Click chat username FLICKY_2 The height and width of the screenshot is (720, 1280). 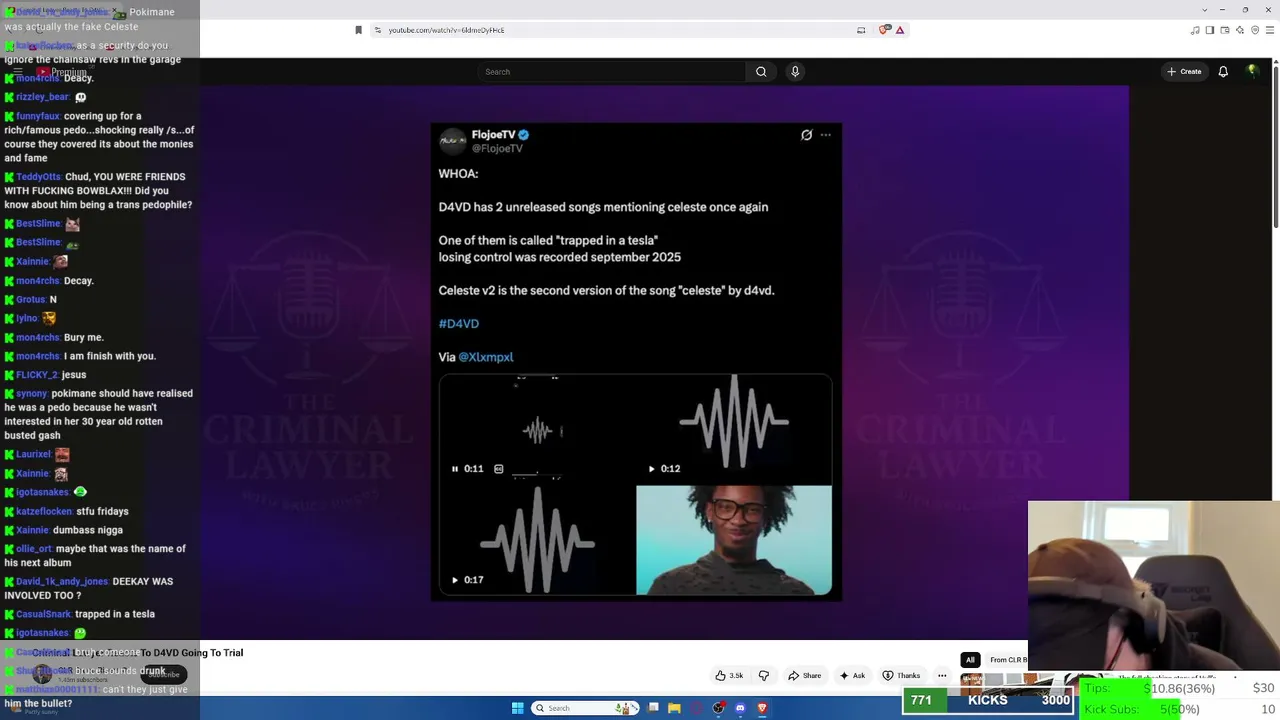tap(37, 375)
